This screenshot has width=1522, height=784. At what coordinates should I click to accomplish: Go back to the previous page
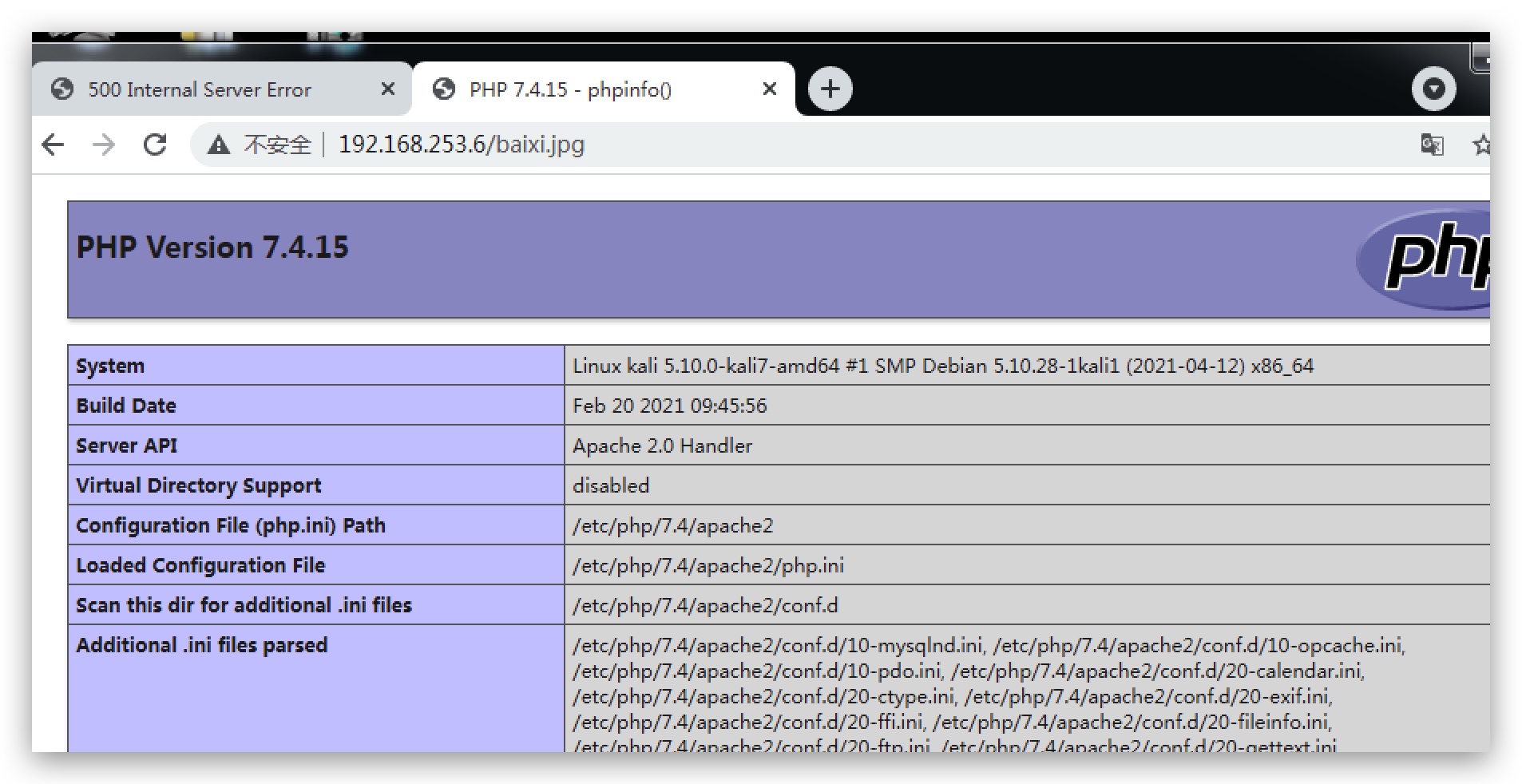click(x=53, y=145)
